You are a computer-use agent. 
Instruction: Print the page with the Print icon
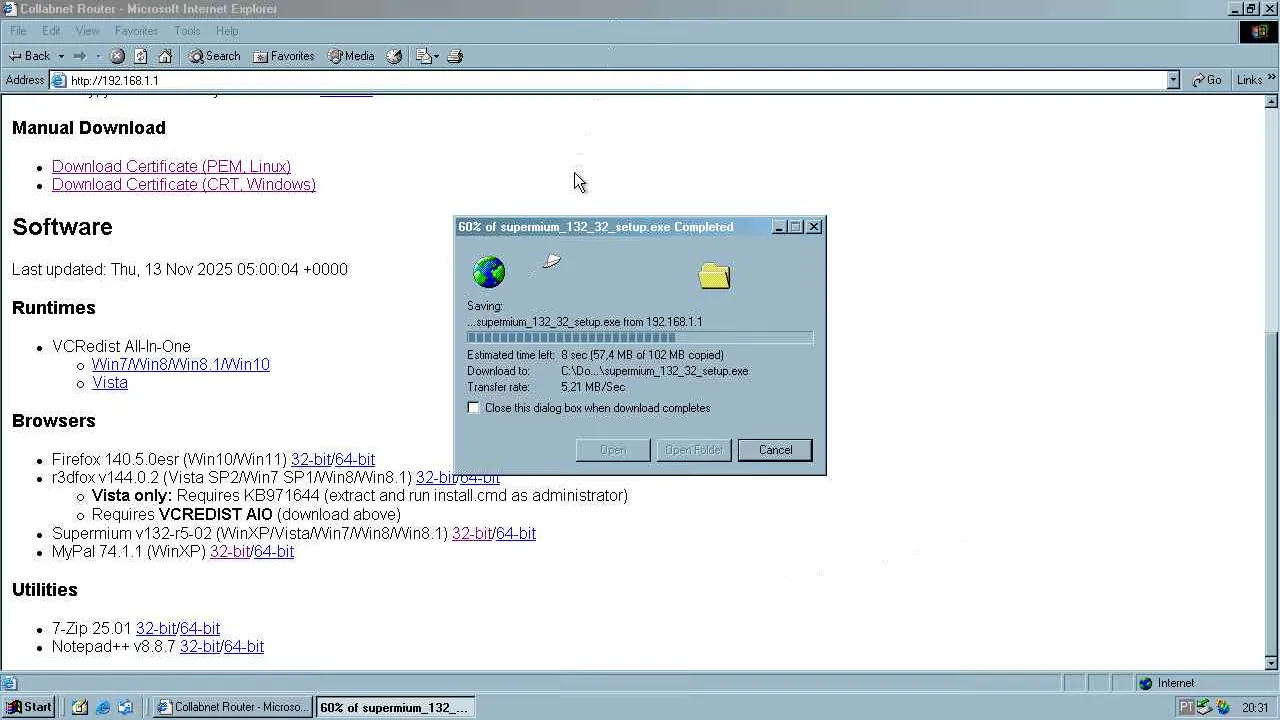coord(455,56)
